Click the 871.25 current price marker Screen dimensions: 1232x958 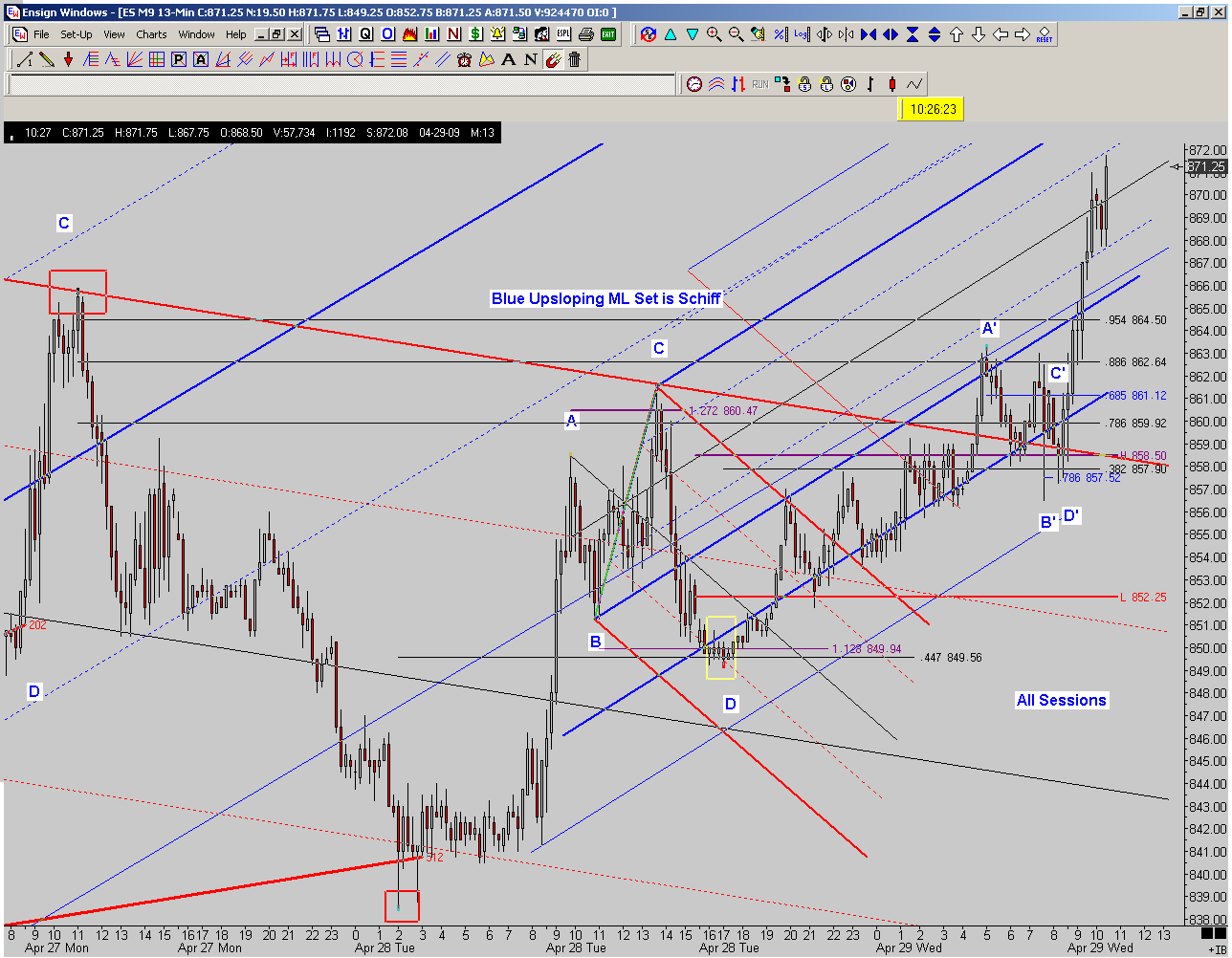(1206, 166)
